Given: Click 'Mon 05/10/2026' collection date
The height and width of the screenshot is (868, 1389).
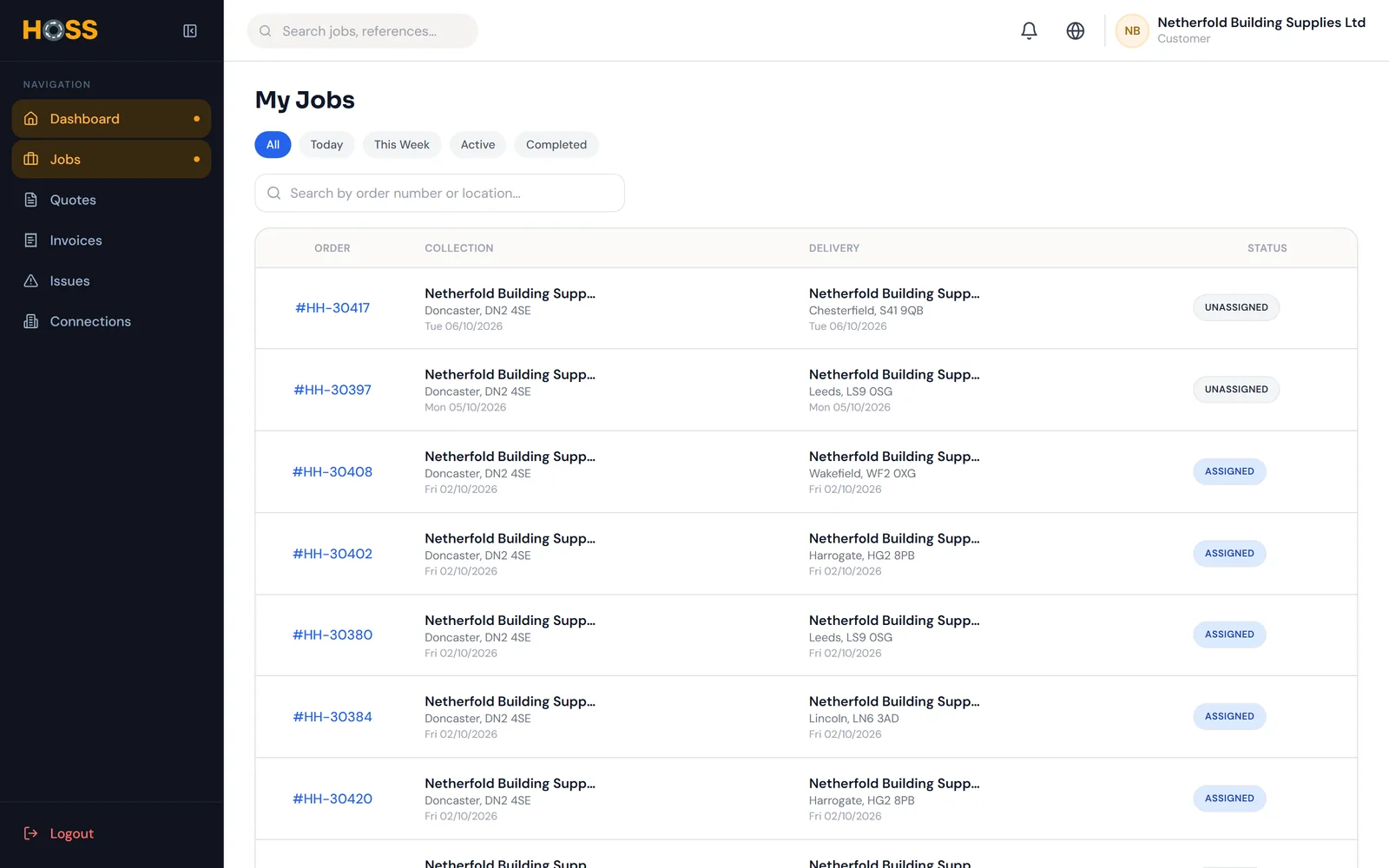Looking at the screenshot, I should pyautogui.click(x=465, y=408).
